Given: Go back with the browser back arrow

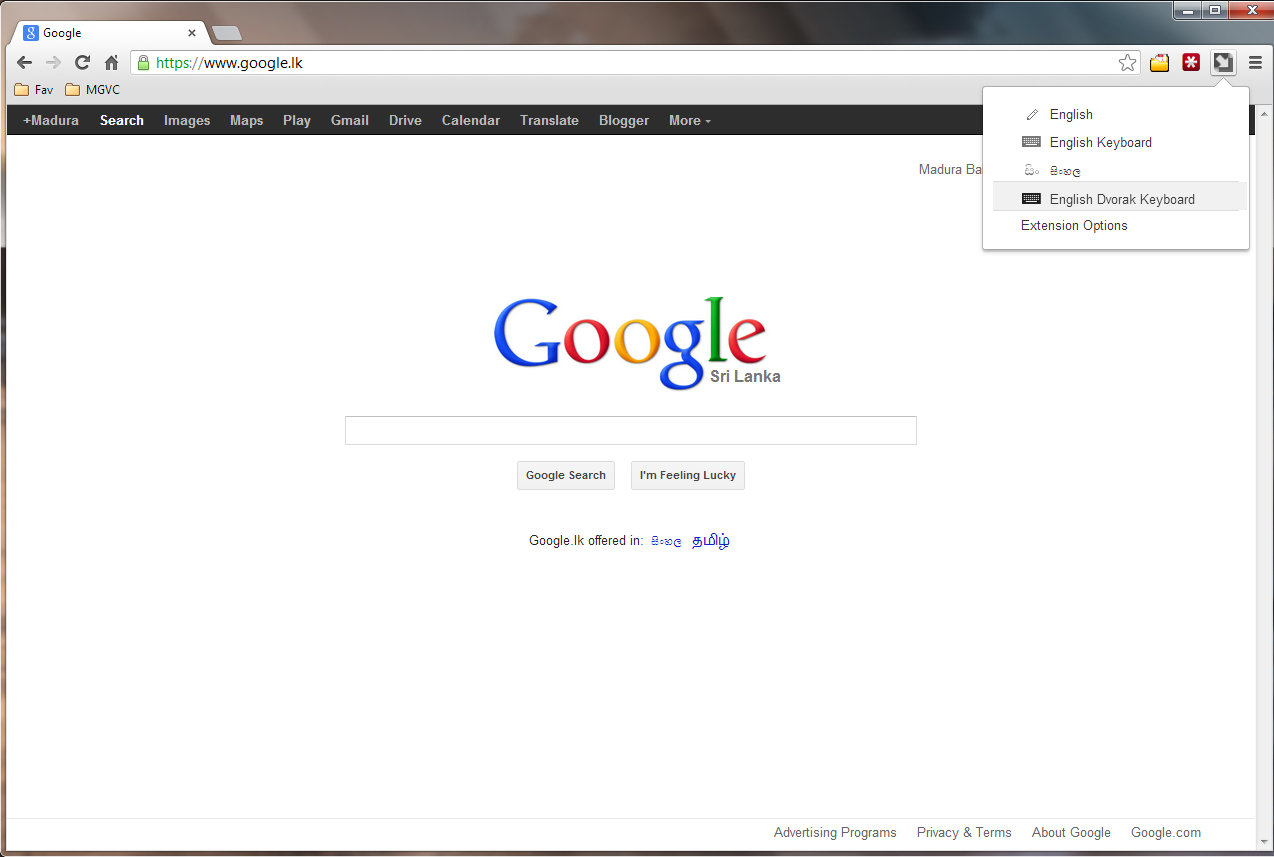Looking at the screenshot, I should 25,63.
